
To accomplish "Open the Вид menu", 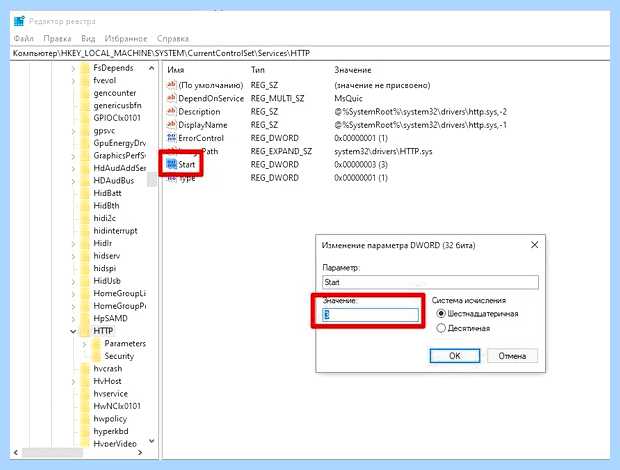I will pyautogui.click(x=88, y=38).
